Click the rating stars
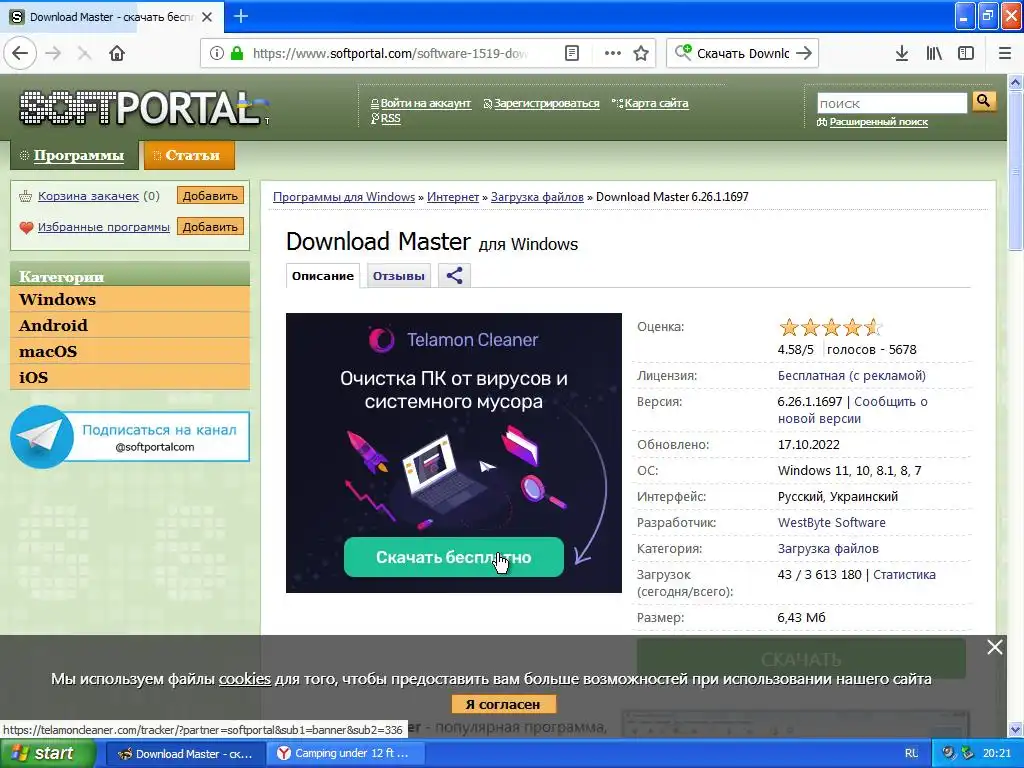Viewport: 1024px width, 768px height. pos(830,327)
